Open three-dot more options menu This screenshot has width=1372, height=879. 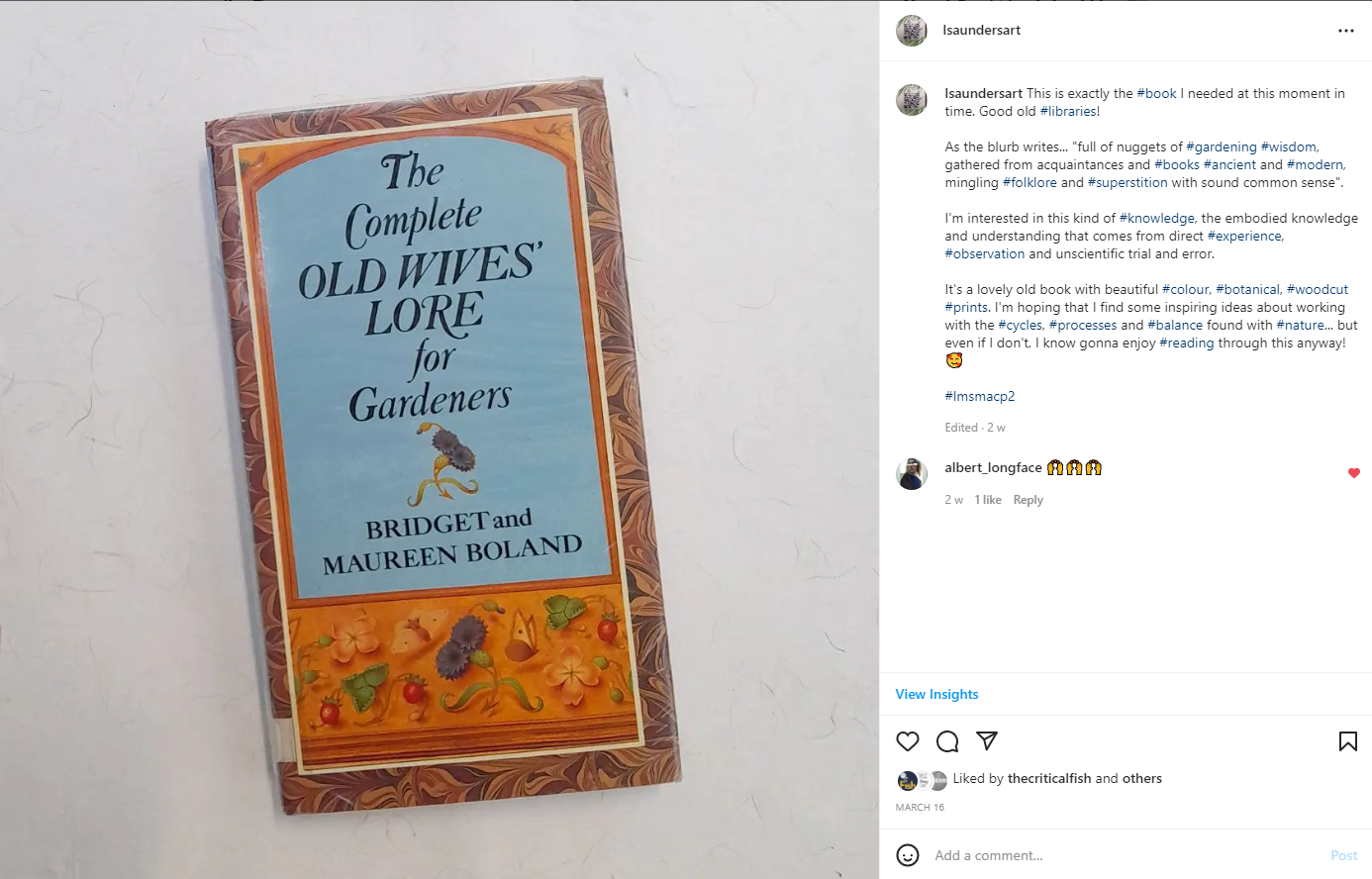click(1346, 31)
